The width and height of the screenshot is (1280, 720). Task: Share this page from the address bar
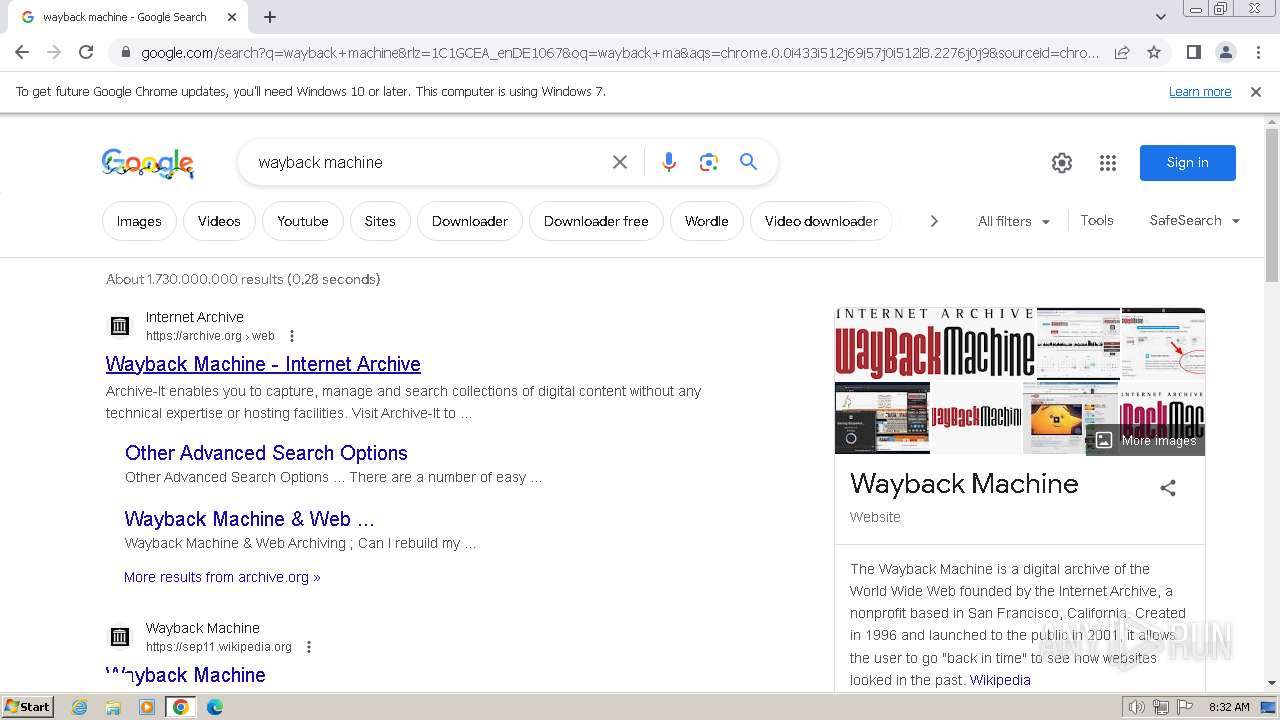pyautogui.click(x=1122, y=52)
